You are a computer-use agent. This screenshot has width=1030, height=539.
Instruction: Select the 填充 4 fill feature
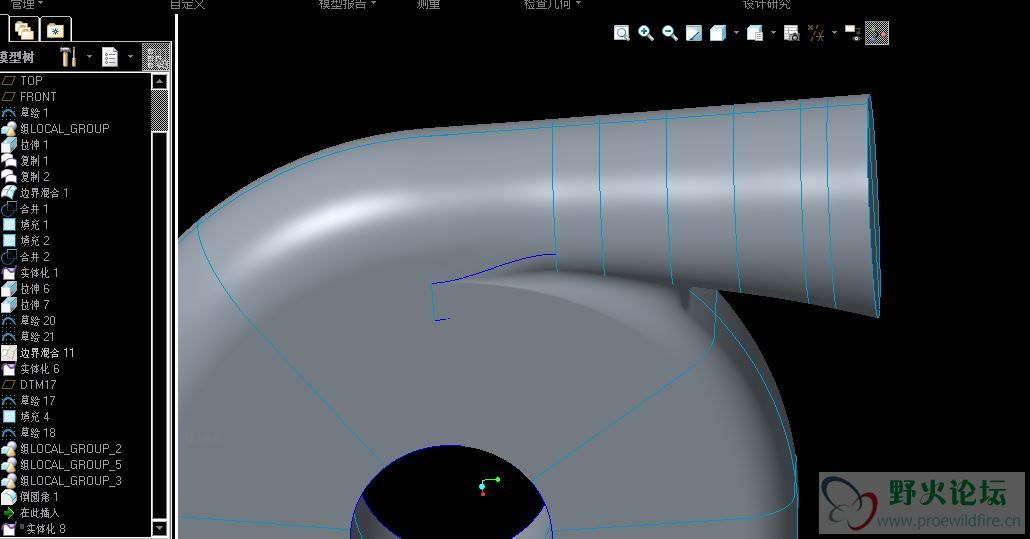pos(26,416)
